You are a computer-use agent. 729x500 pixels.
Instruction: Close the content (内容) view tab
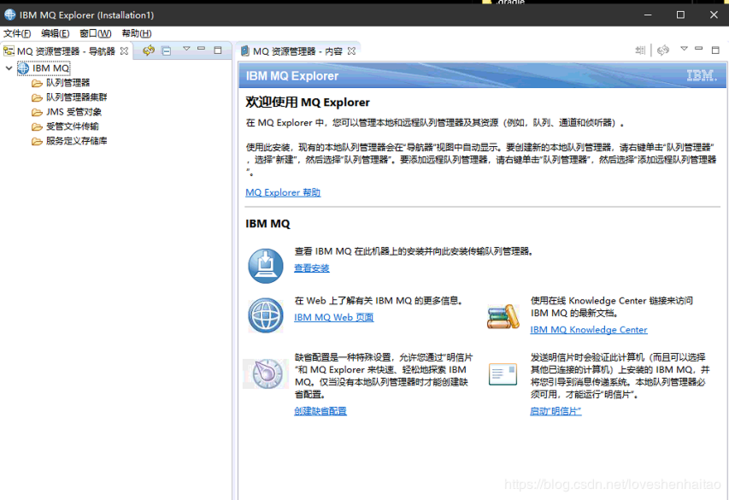point(352,51)
